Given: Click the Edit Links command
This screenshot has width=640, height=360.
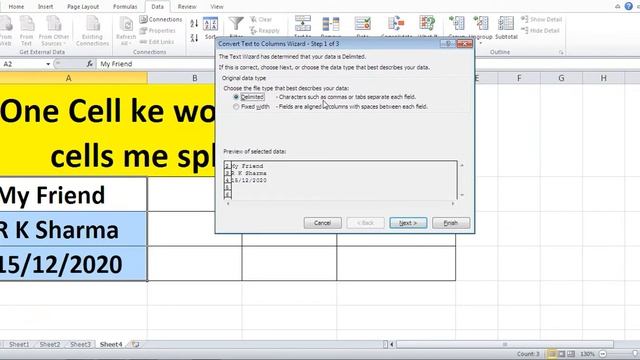Looking at the screenshot, I should (157, 42).
